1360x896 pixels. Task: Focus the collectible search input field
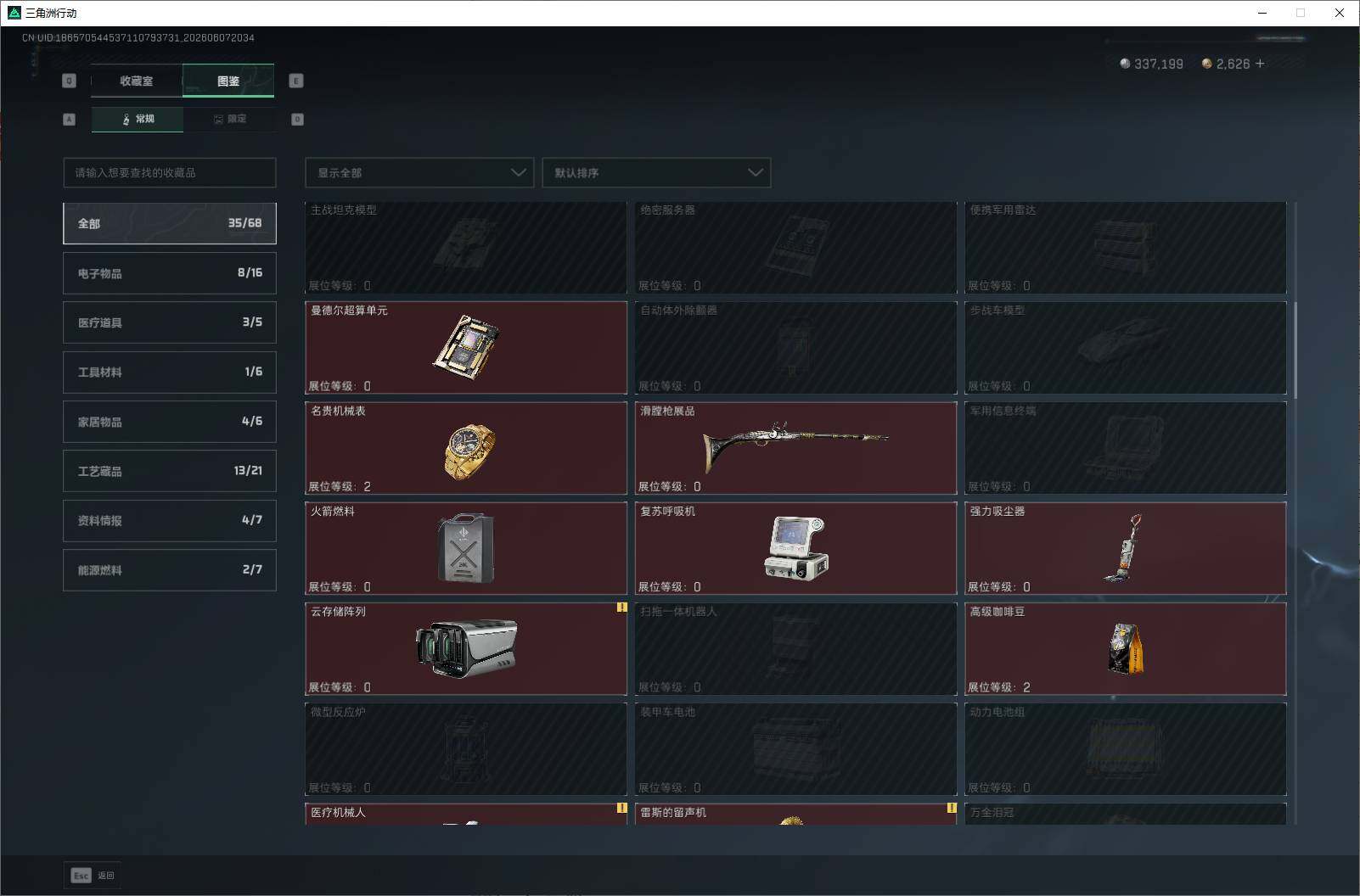170,172
